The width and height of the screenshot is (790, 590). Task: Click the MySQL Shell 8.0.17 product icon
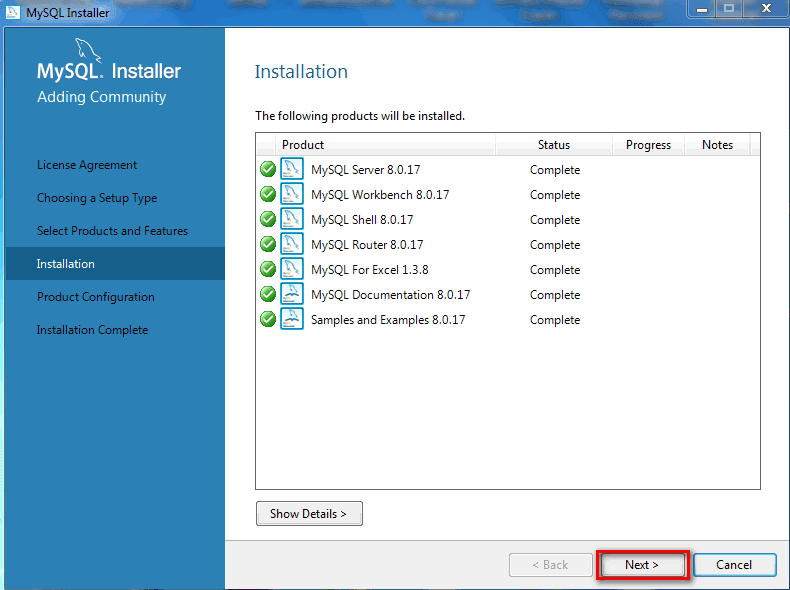(x=292, y=219)
